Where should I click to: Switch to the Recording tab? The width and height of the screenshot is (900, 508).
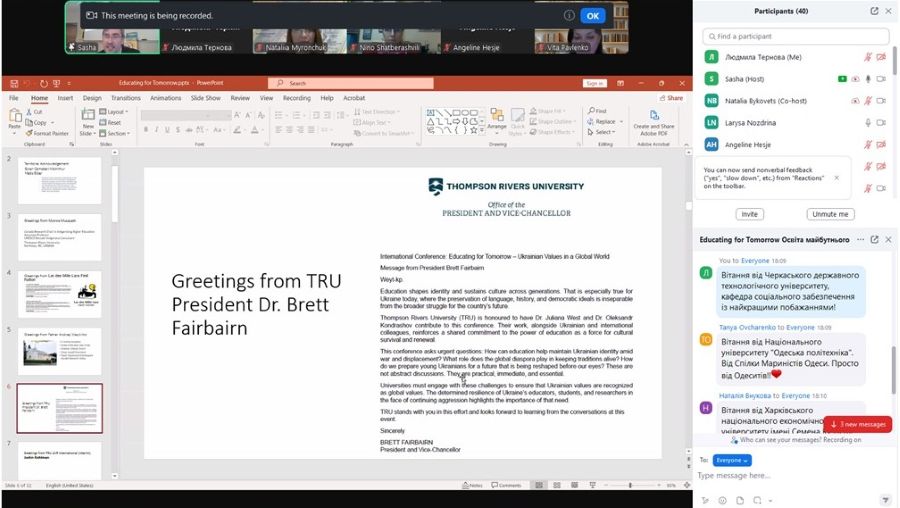[x=297, y=98]
